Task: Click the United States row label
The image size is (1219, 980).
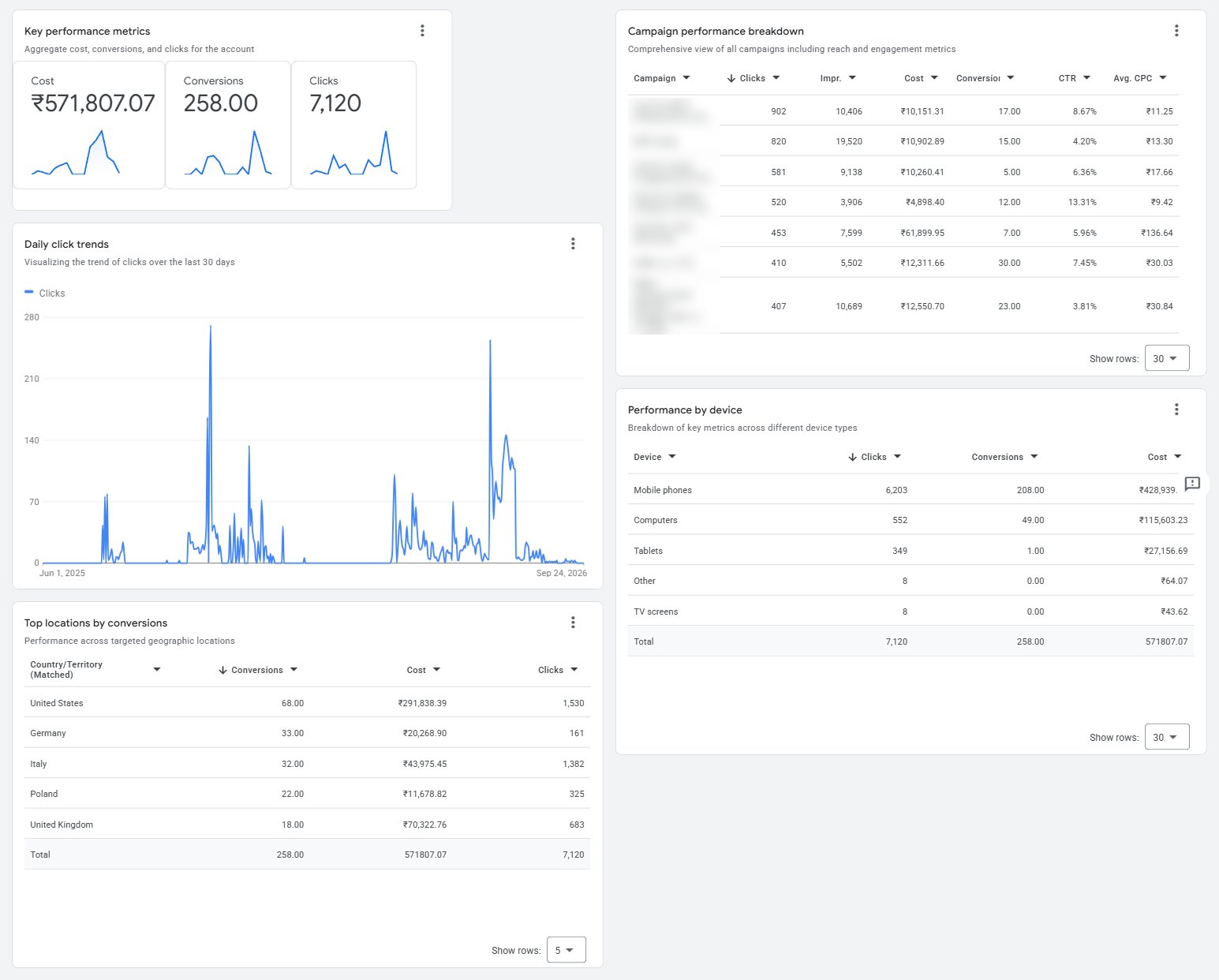Action: point(57,703)
